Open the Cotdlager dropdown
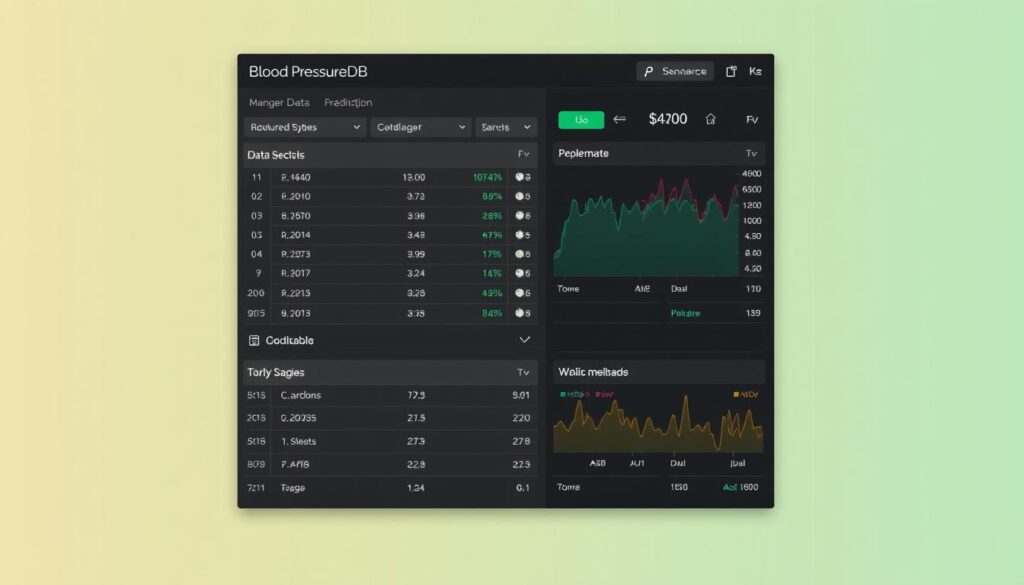Screen dimensions: 1024x585 coord(421,128)
